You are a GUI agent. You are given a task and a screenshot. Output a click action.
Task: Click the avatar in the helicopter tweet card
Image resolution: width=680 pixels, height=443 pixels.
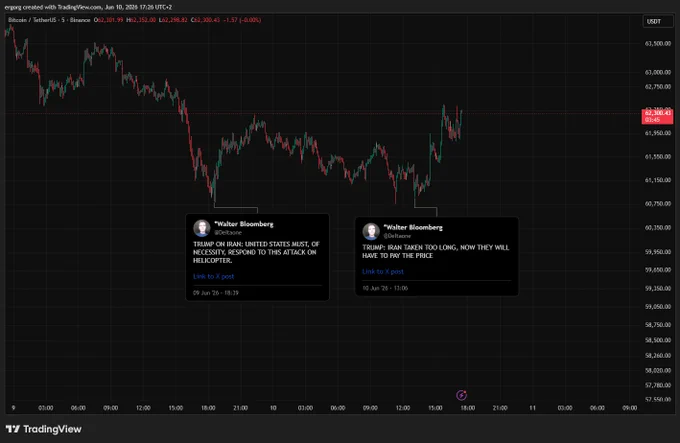202,228
